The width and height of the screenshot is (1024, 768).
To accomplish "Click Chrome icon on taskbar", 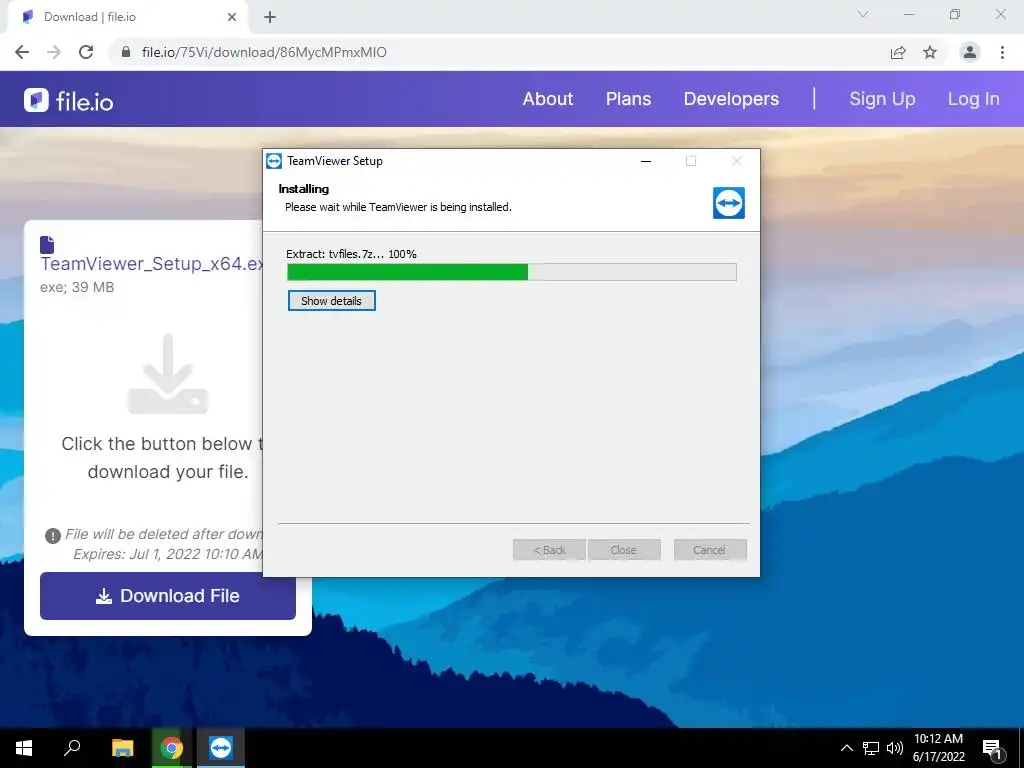I will tap(172, 748).
